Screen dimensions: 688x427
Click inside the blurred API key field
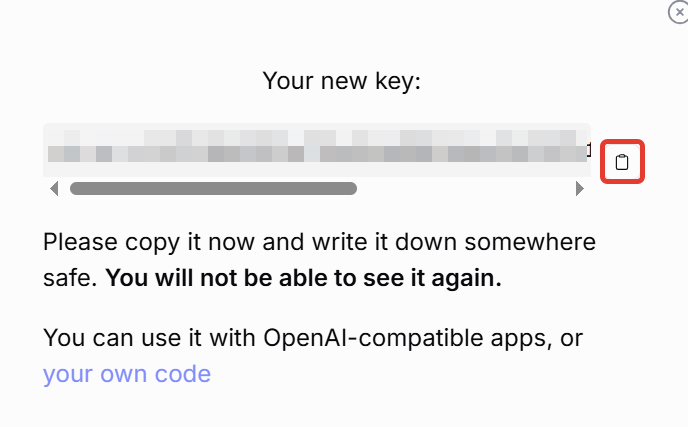(317, 146)
